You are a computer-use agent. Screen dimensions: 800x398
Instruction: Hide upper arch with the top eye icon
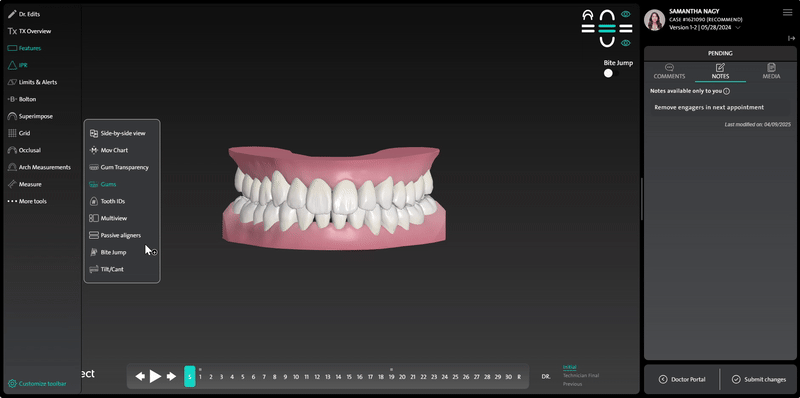pos(626,14)
